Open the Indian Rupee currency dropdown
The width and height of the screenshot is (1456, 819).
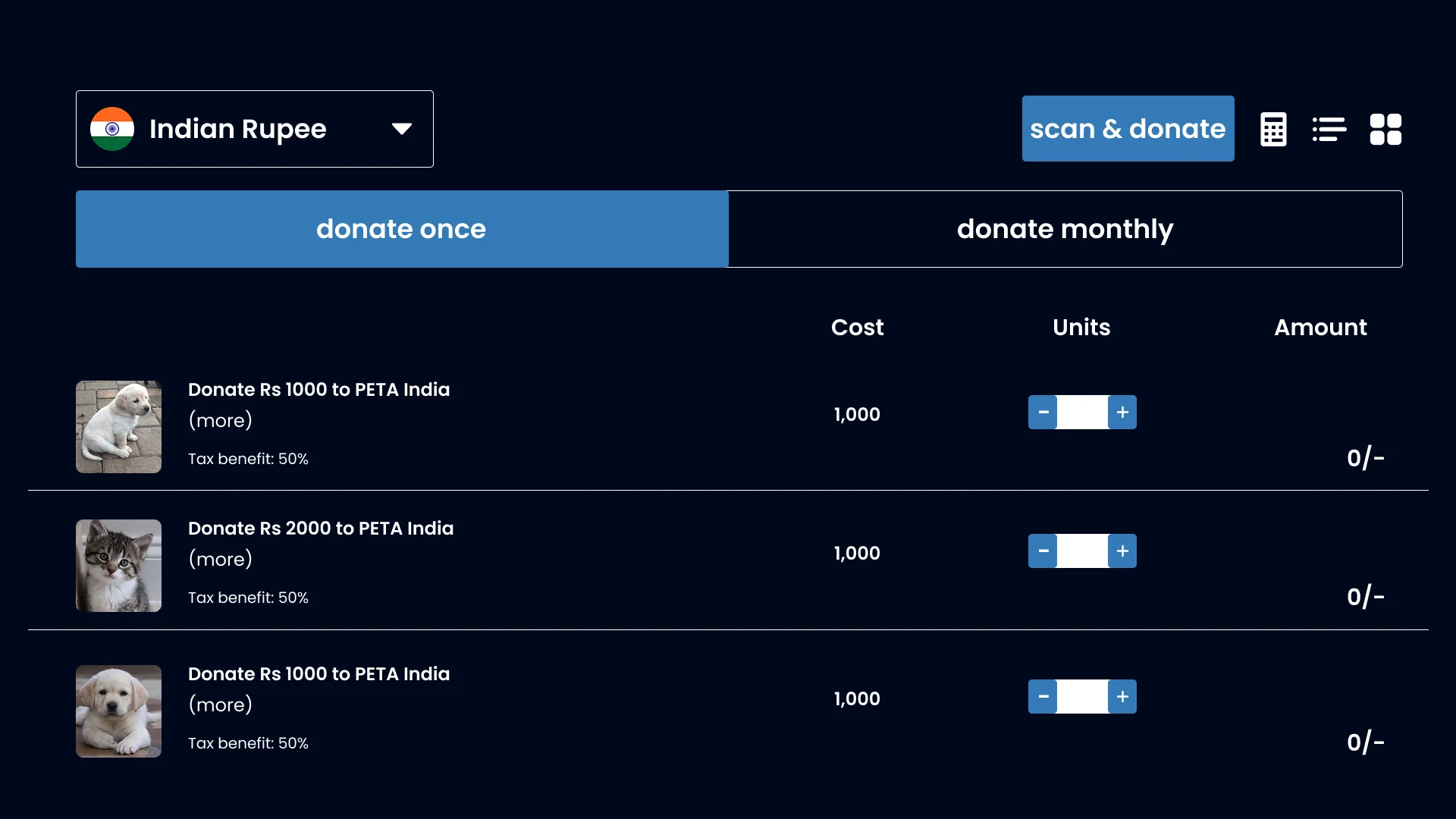pyautogui.click(x=255, y=129)
